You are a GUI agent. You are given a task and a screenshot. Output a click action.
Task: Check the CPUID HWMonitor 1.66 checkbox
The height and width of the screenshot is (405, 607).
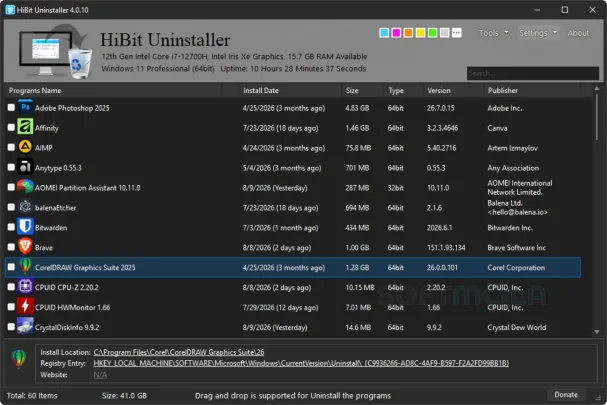(11, 307)
